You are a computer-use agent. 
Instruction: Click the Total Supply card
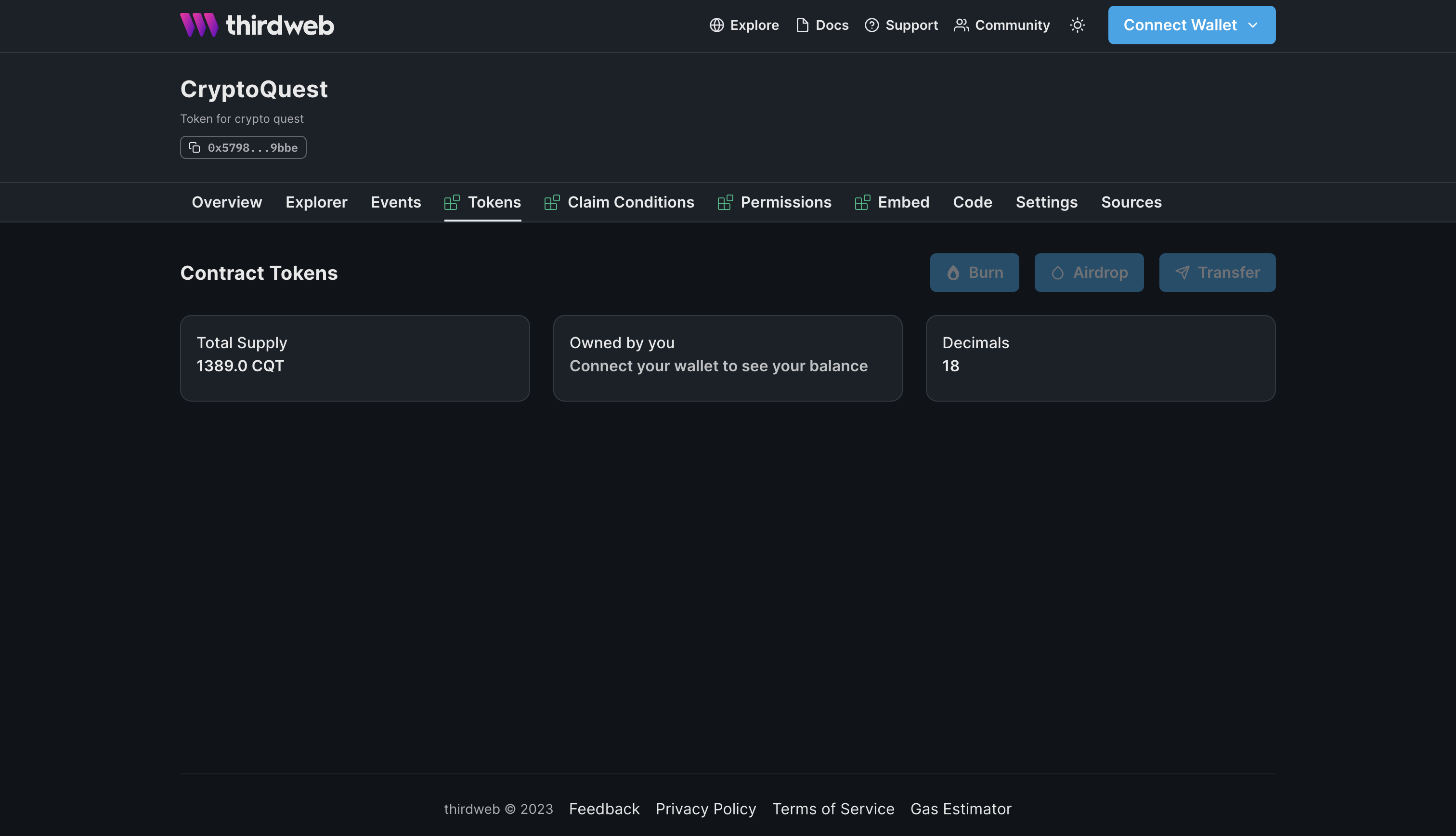coord(355,358)
